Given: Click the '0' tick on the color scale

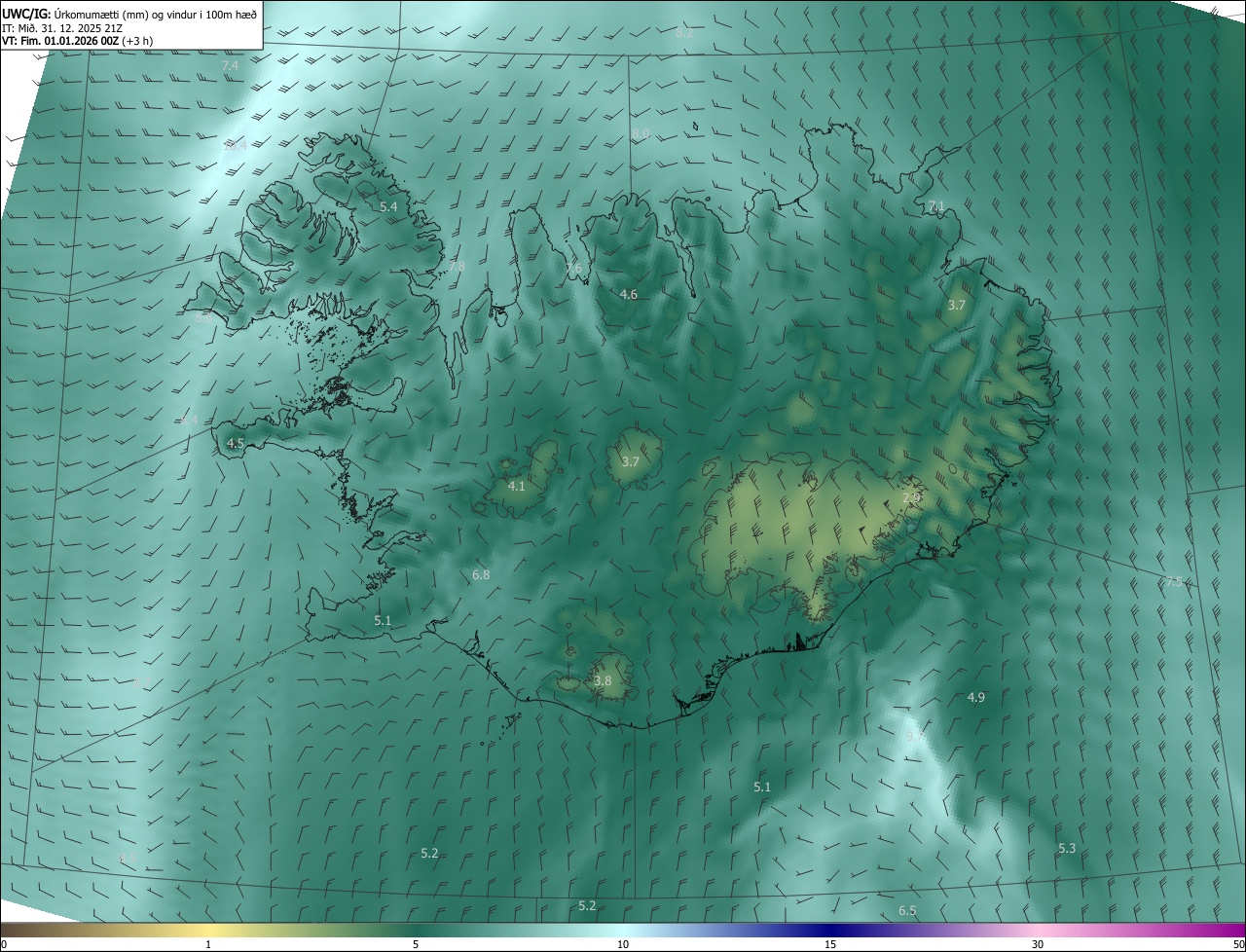Looking at the screenshot, I should click(x=4, y=944).
